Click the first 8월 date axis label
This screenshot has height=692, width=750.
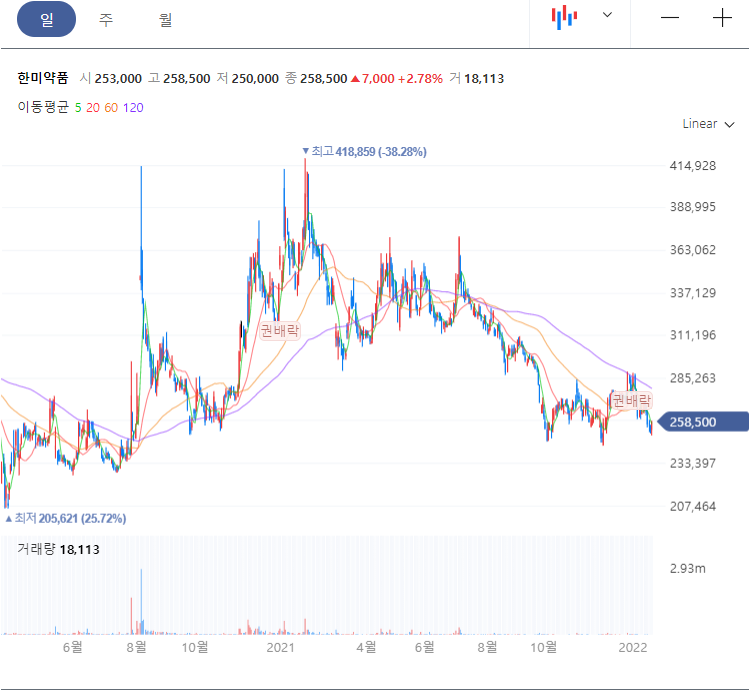tap(136, 648)
